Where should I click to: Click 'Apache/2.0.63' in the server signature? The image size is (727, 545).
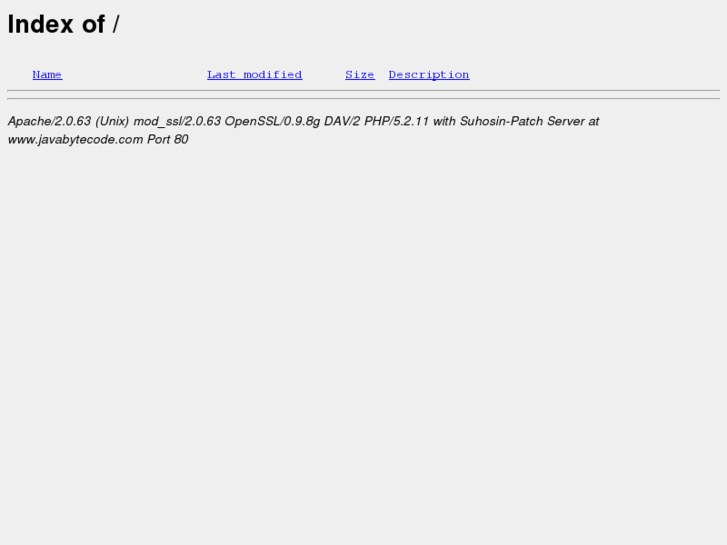click(x=49, y=121)
